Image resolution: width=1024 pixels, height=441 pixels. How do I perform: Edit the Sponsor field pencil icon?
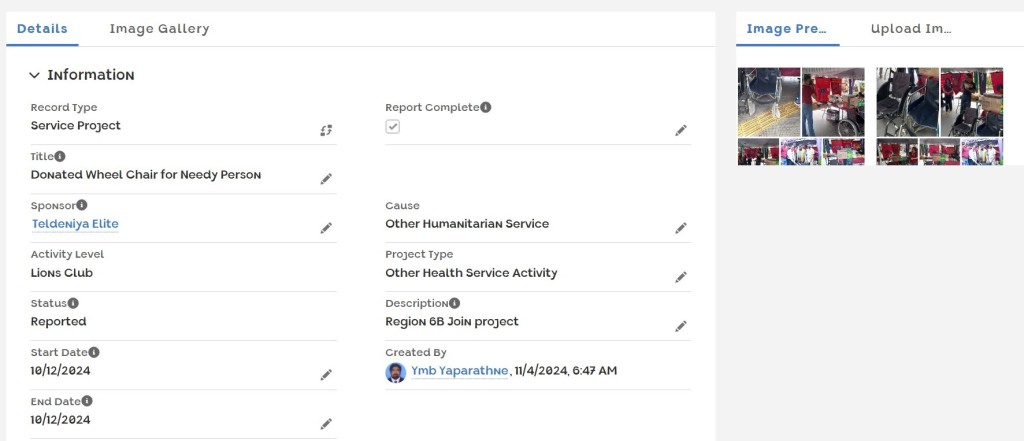(x=326, y=228)
